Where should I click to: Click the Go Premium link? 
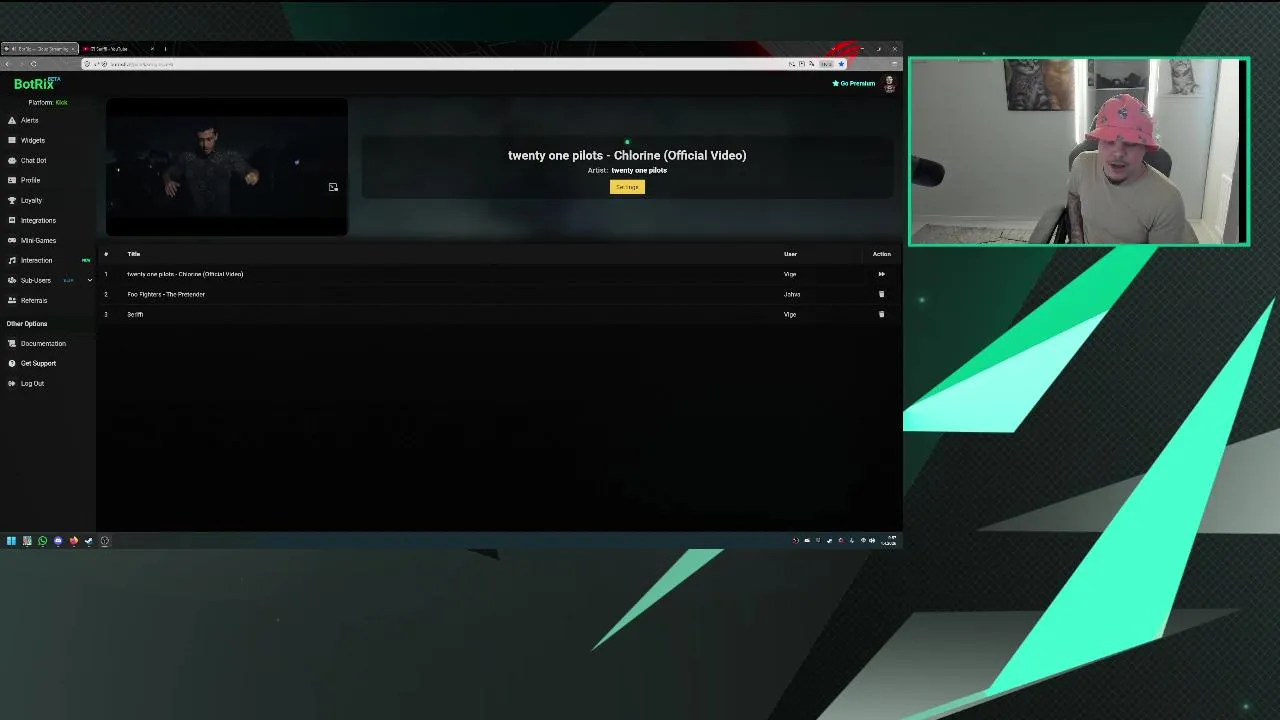click(854, 83)
